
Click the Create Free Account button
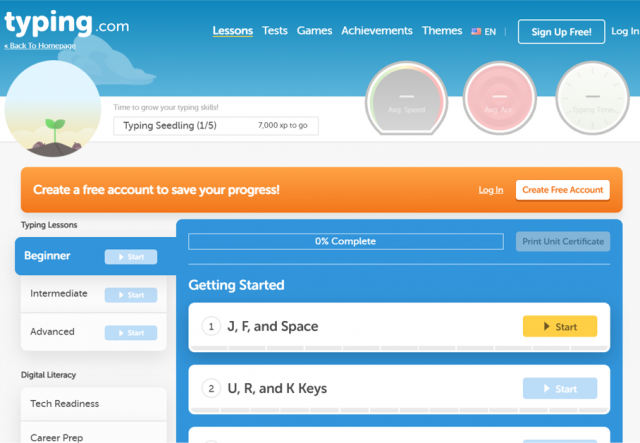tap(562, 190)
